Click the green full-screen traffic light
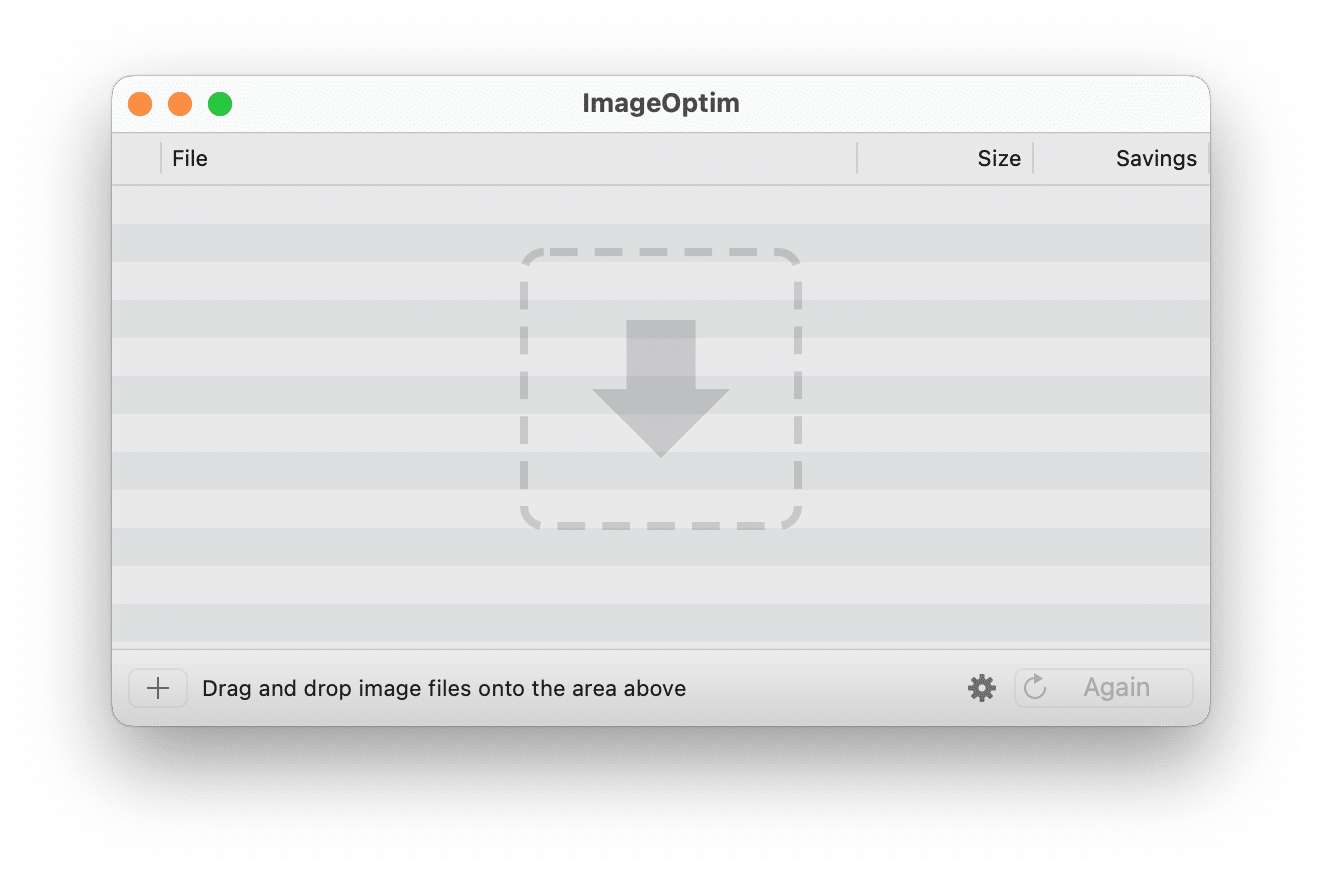The height and width of the screenshot is (874, 1322). 219,103
